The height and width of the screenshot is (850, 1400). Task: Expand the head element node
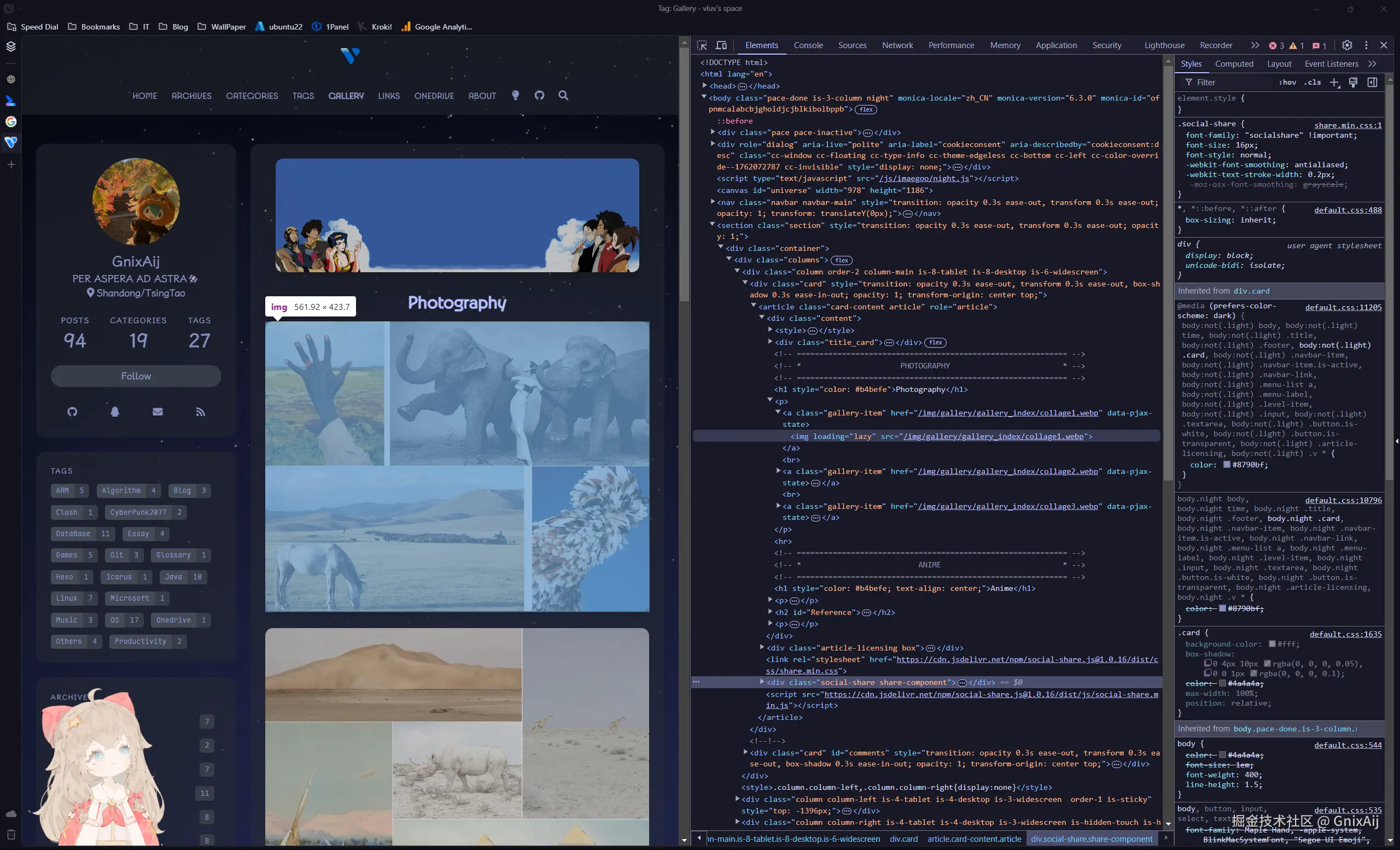point(705,86)
